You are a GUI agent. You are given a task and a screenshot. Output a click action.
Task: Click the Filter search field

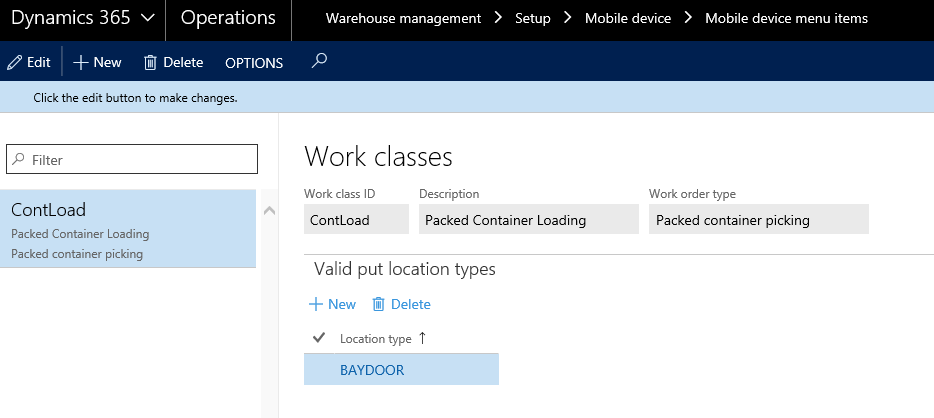coord(133,159)
